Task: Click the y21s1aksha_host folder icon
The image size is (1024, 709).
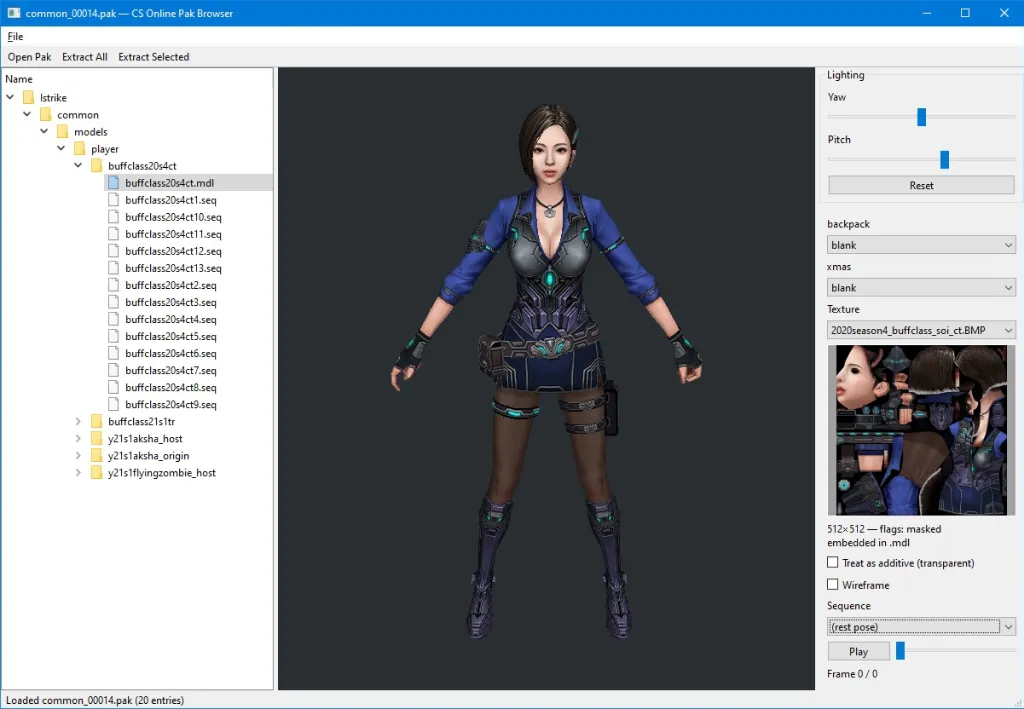Action: pos(96,439)
